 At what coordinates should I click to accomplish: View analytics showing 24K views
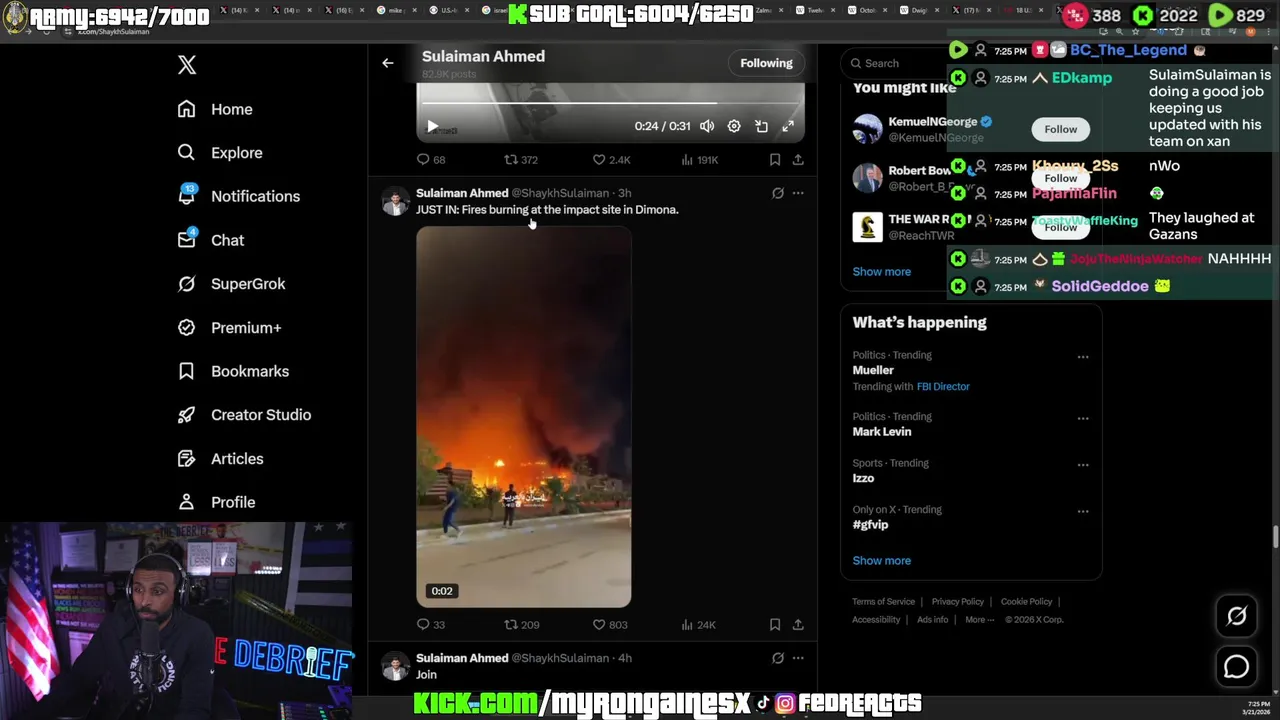pyautogui.click(x=698, y=625)
